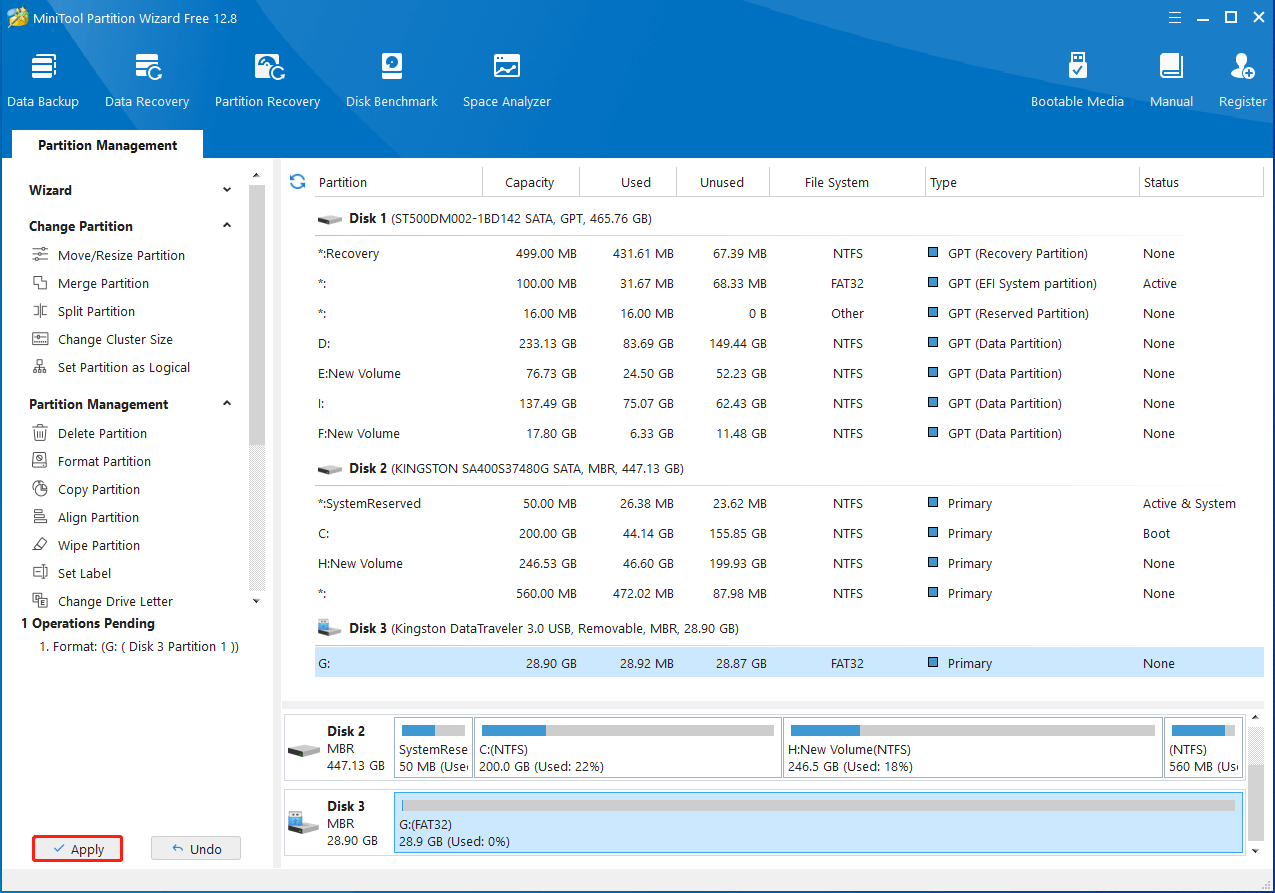
Task: Sort by the Type column header
Action: [x=1033, y=182]
